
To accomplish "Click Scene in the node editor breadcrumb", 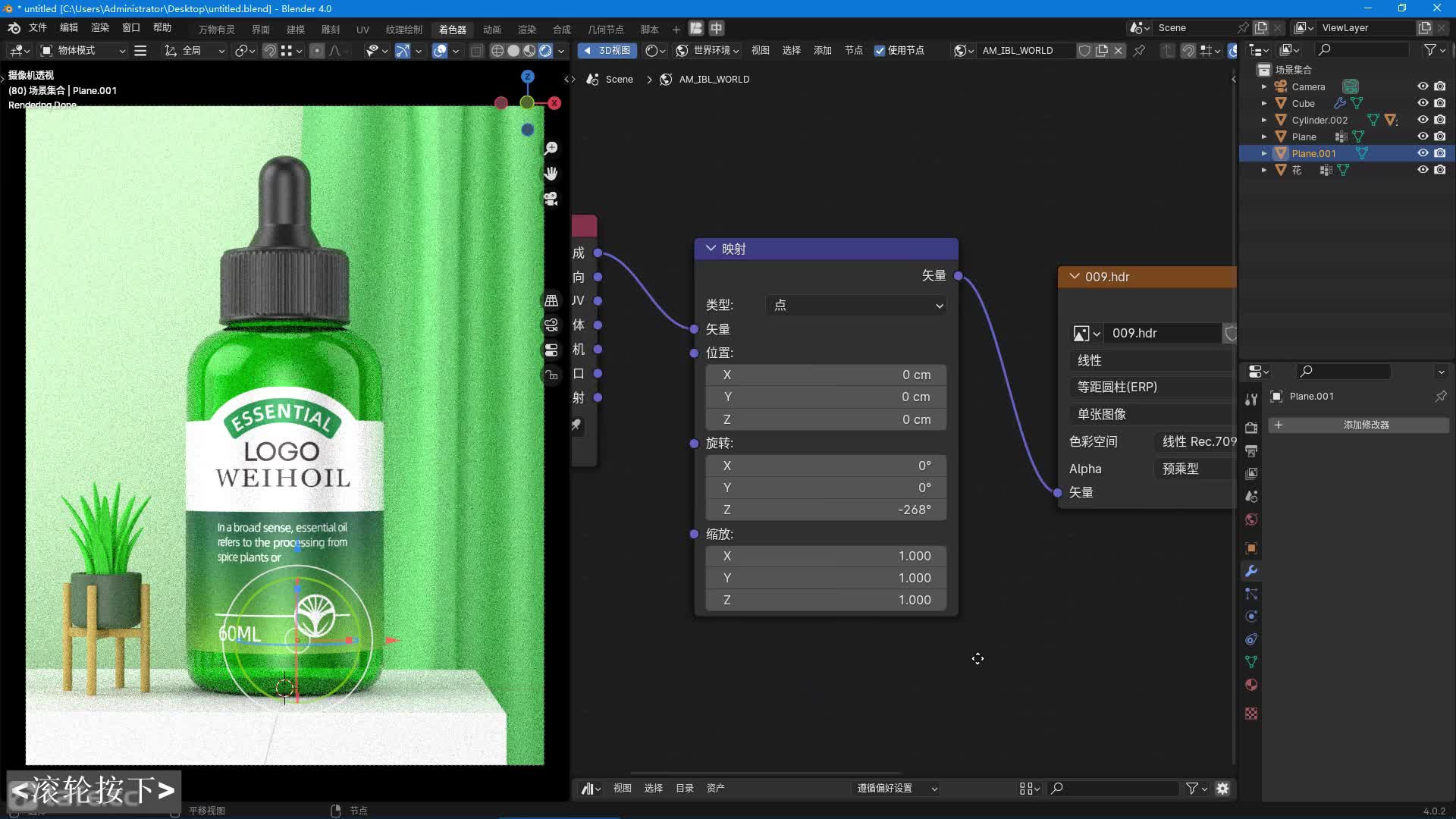I will pos(610,79).
